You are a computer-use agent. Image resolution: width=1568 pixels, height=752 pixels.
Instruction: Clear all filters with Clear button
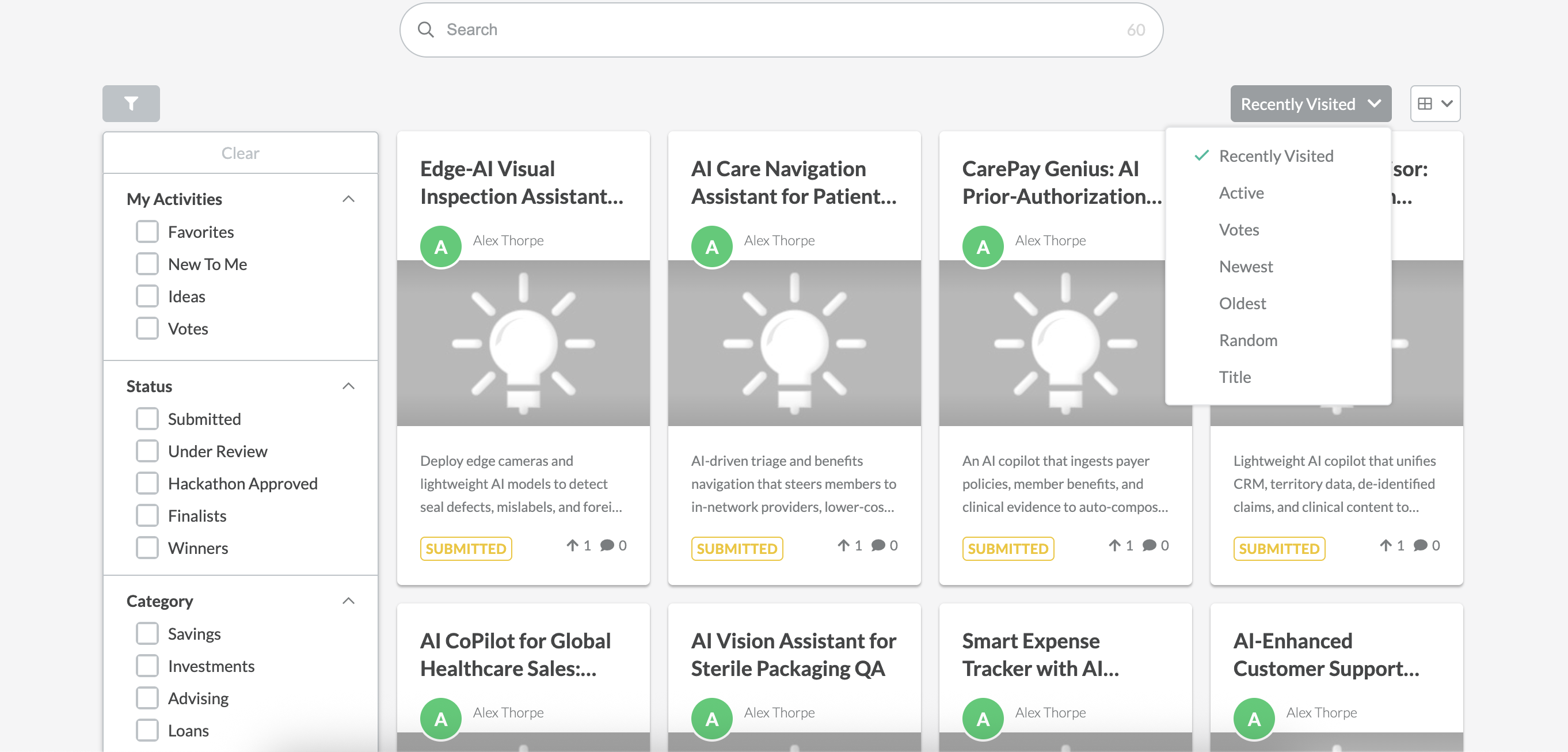click(241, 153)
